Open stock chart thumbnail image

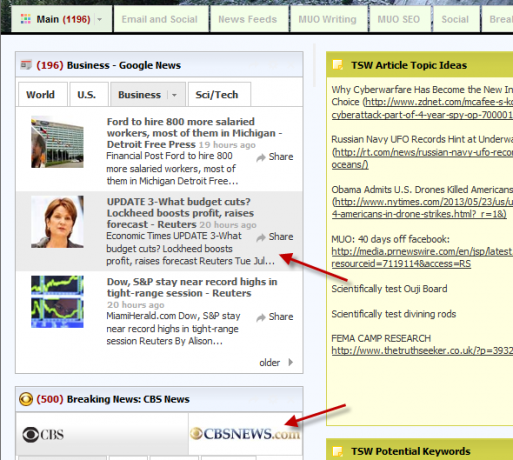(x=57, y=302)
